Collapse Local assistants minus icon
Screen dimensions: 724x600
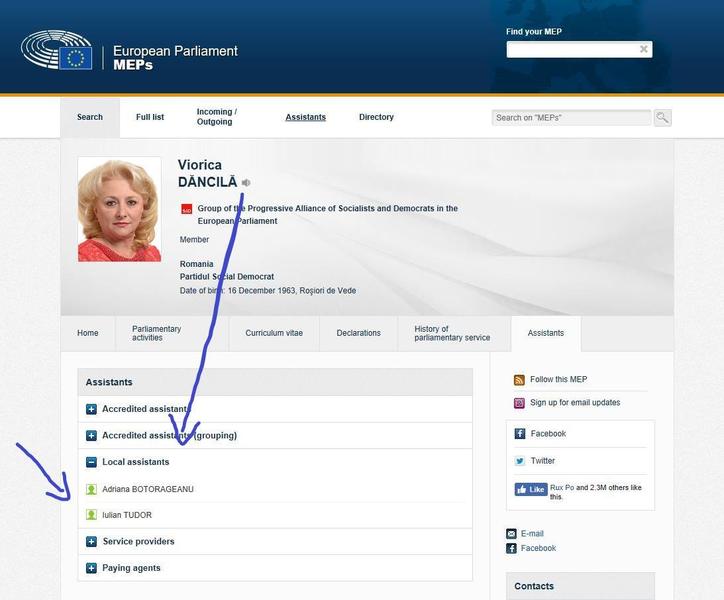pos(91,462)
